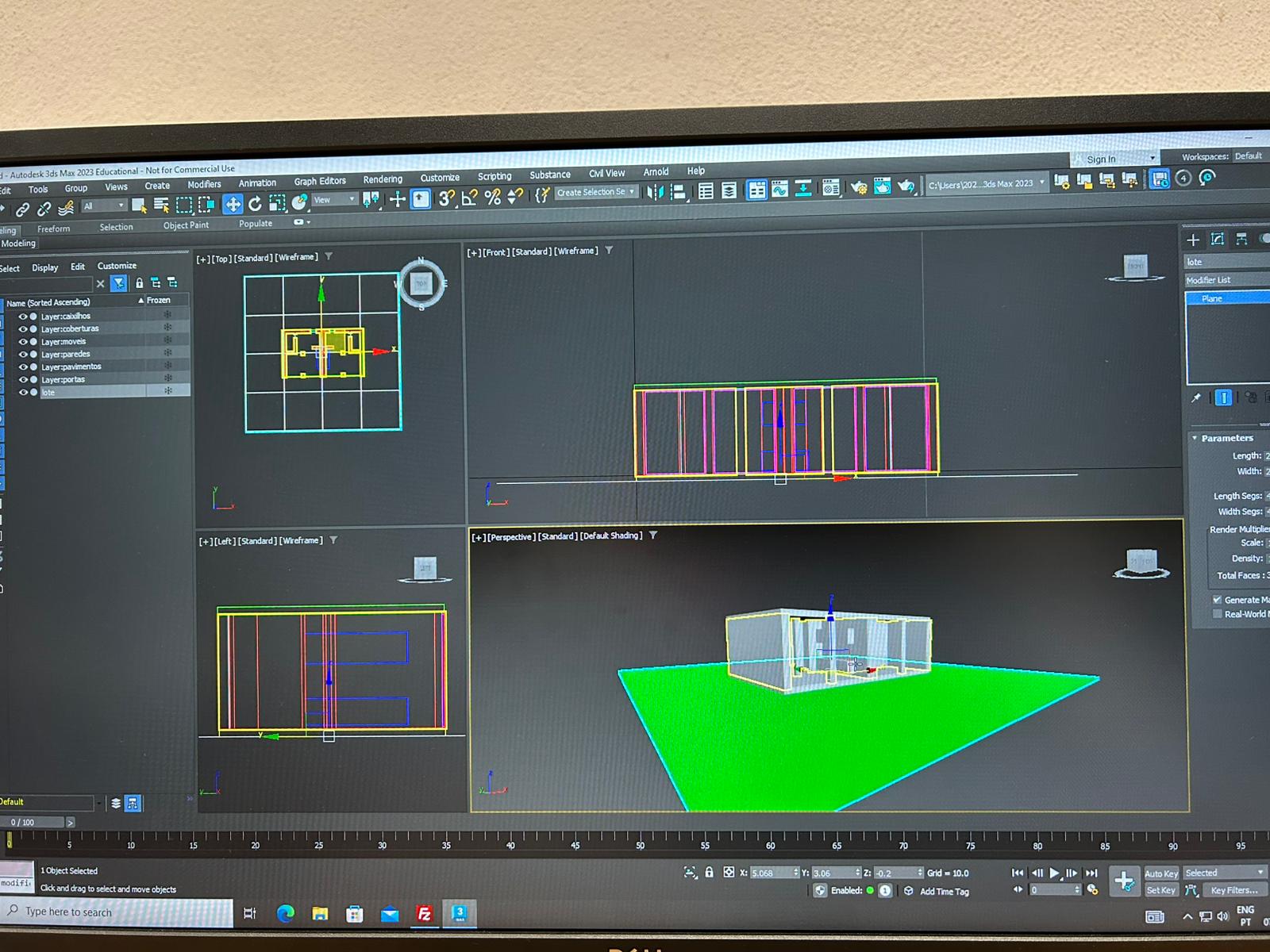This screenshot has height=952, width=1270.
Task: Open FileZilla from the Windows taskbar
Action: [425, 914]
